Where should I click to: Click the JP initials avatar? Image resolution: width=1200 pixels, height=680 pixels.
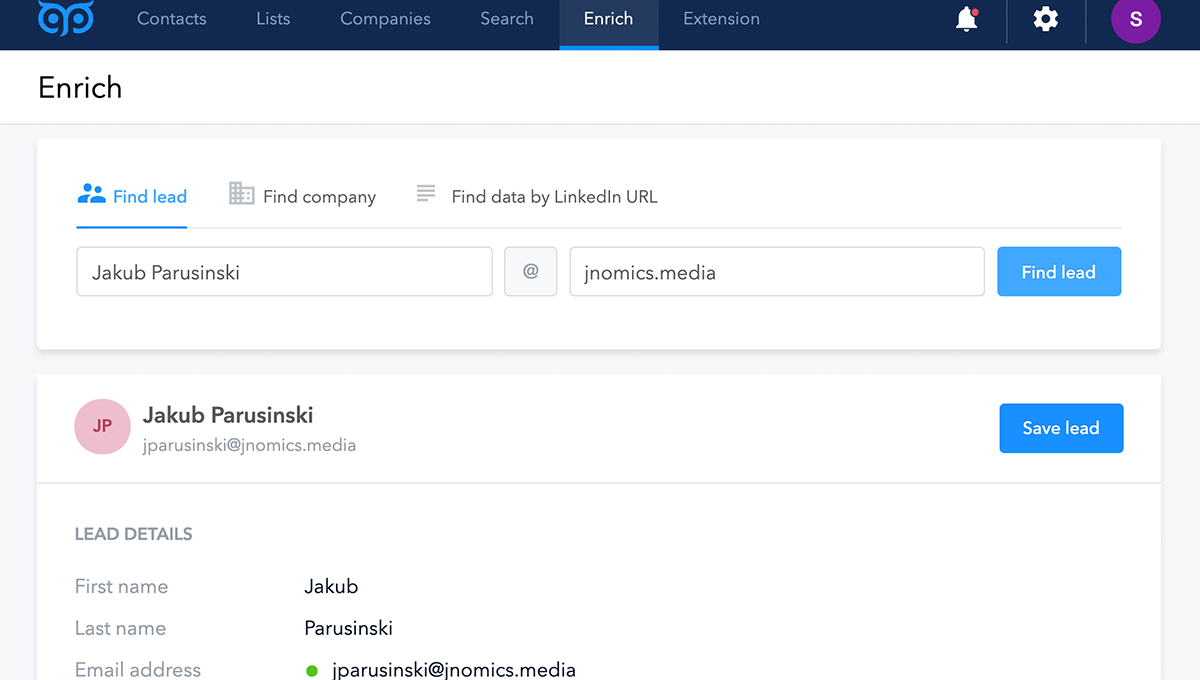(x=102, y=426)
